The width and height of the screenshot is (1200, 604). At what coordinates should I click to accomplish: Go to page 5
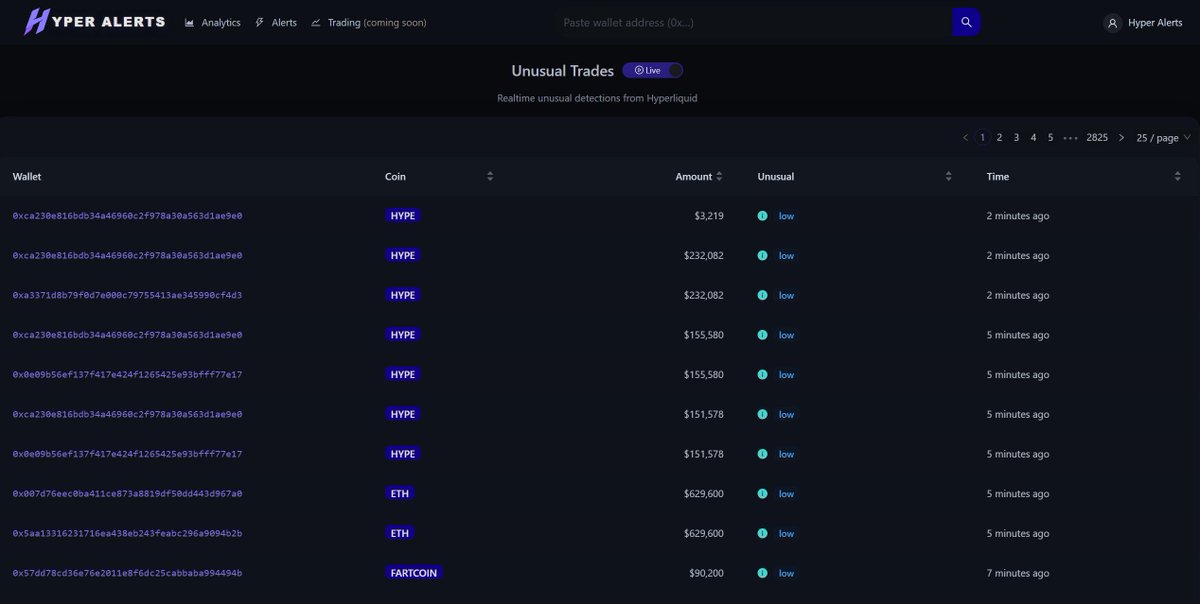pyautogui.click(x=1050, y=137)
